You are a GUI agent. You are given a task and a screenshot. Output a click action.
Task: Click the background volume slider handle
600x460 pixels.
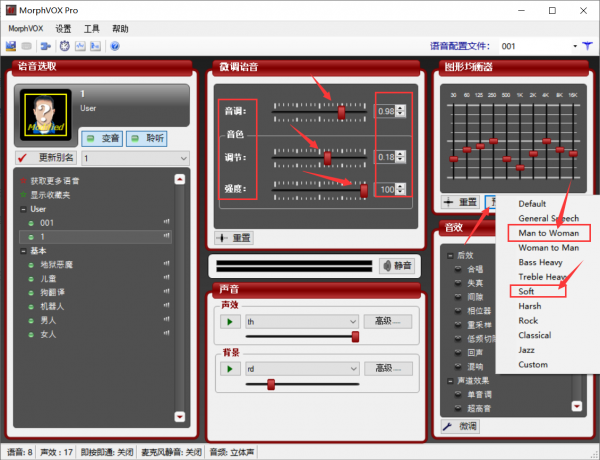point(271,384)
